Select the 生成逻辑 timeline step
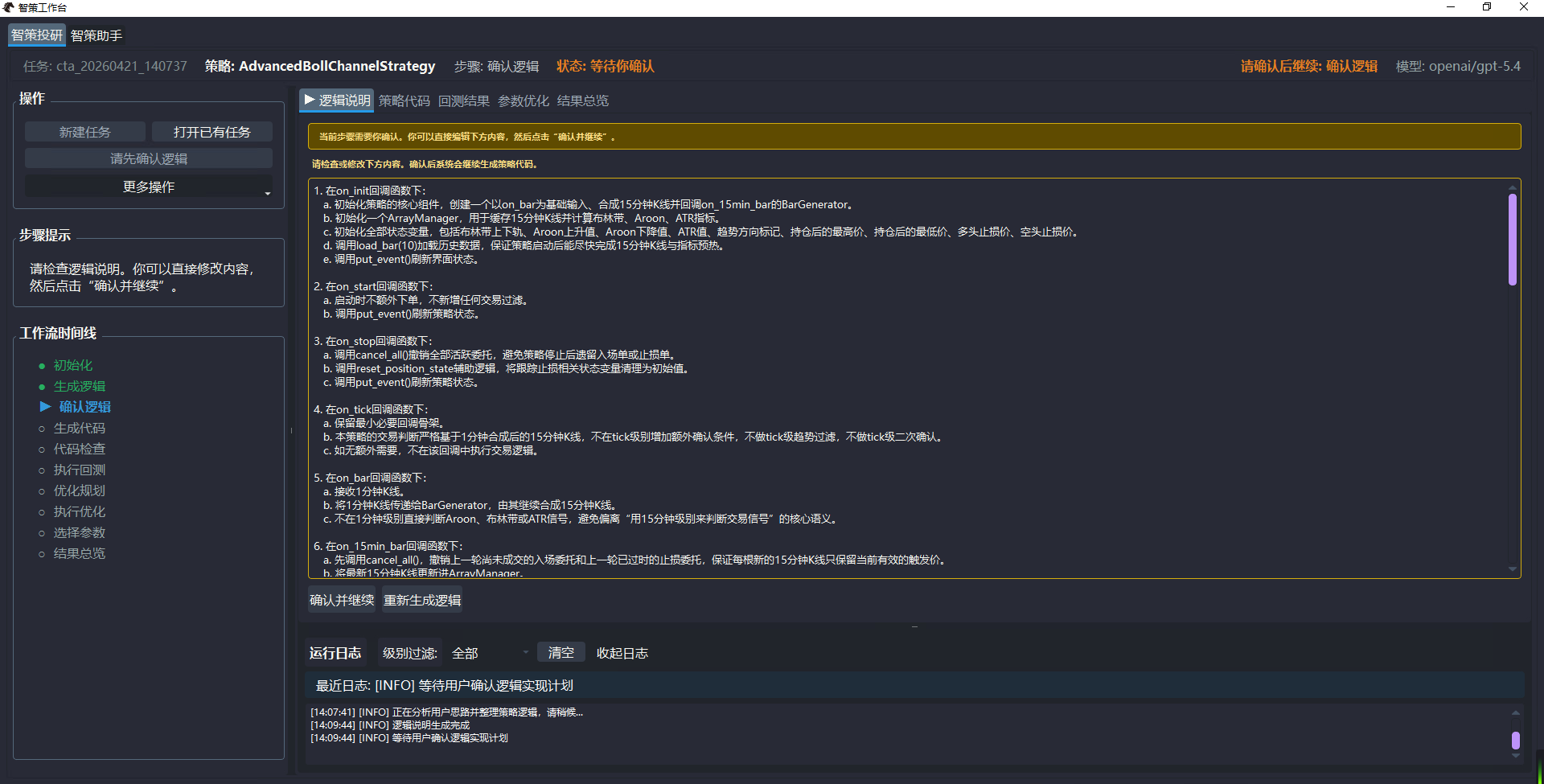This screenshot has height=784, width=1544. click(80, 387)
